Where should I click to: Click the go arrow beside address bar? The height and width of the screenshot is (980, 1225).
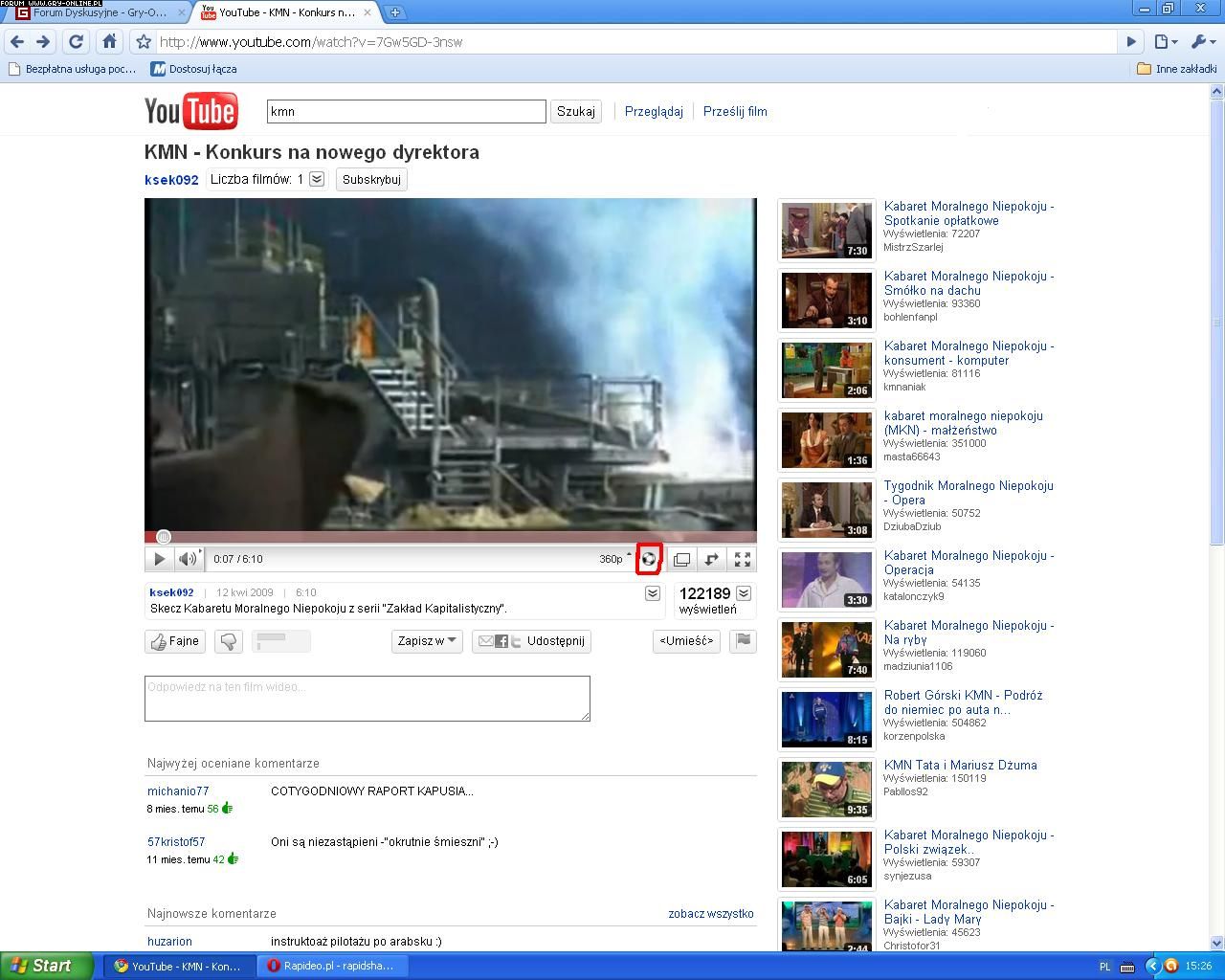click(1131, 41)
